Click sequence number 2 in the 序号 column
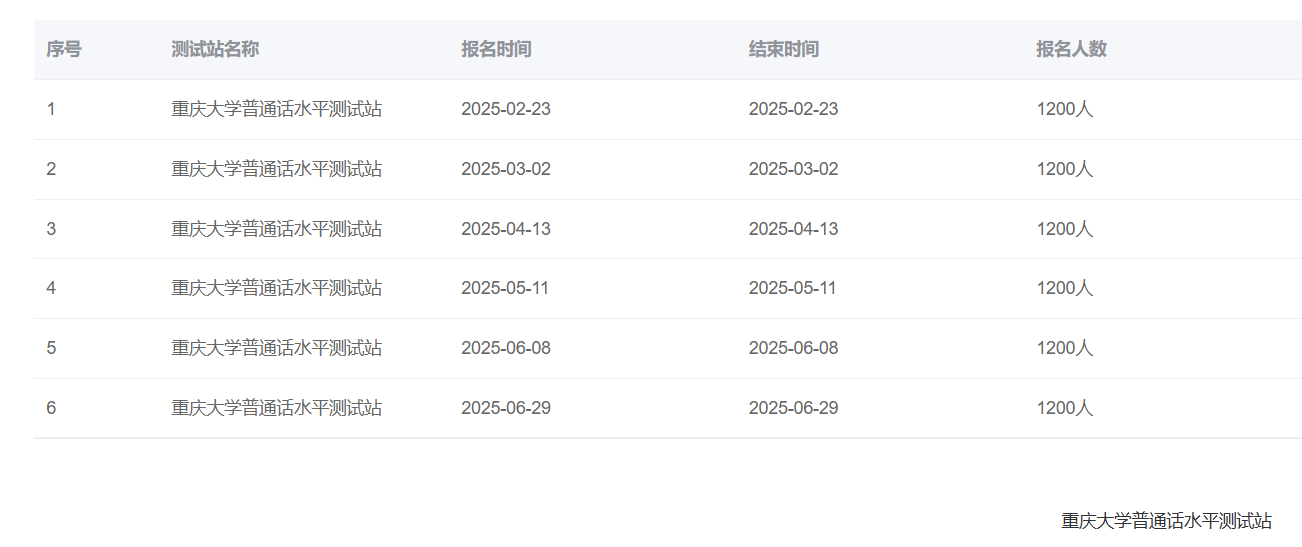Screen dimensions: 1302x547 pyautogui.click(x=51, y=169)
